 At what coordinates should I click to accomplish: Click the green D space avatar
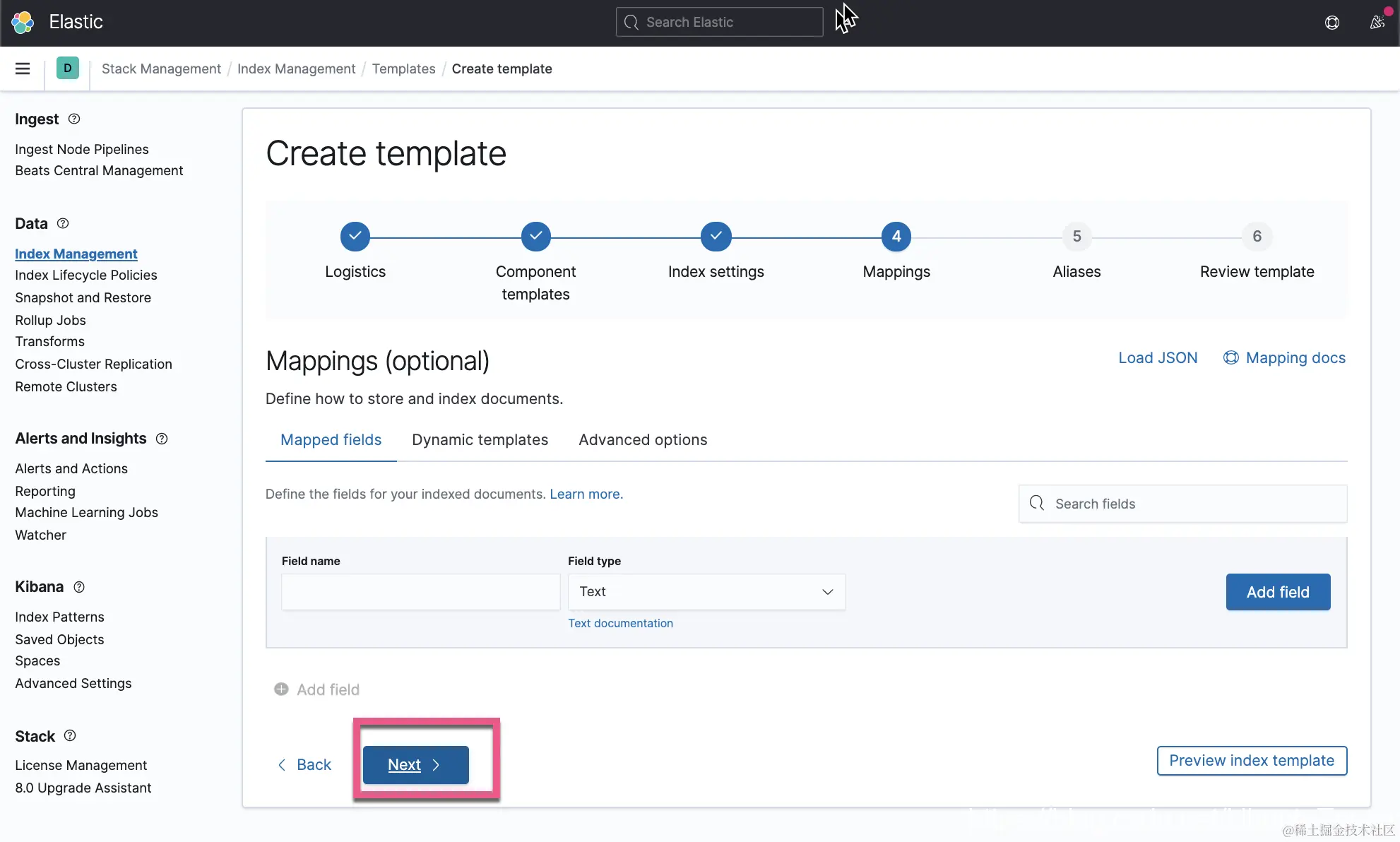[67, 69]
